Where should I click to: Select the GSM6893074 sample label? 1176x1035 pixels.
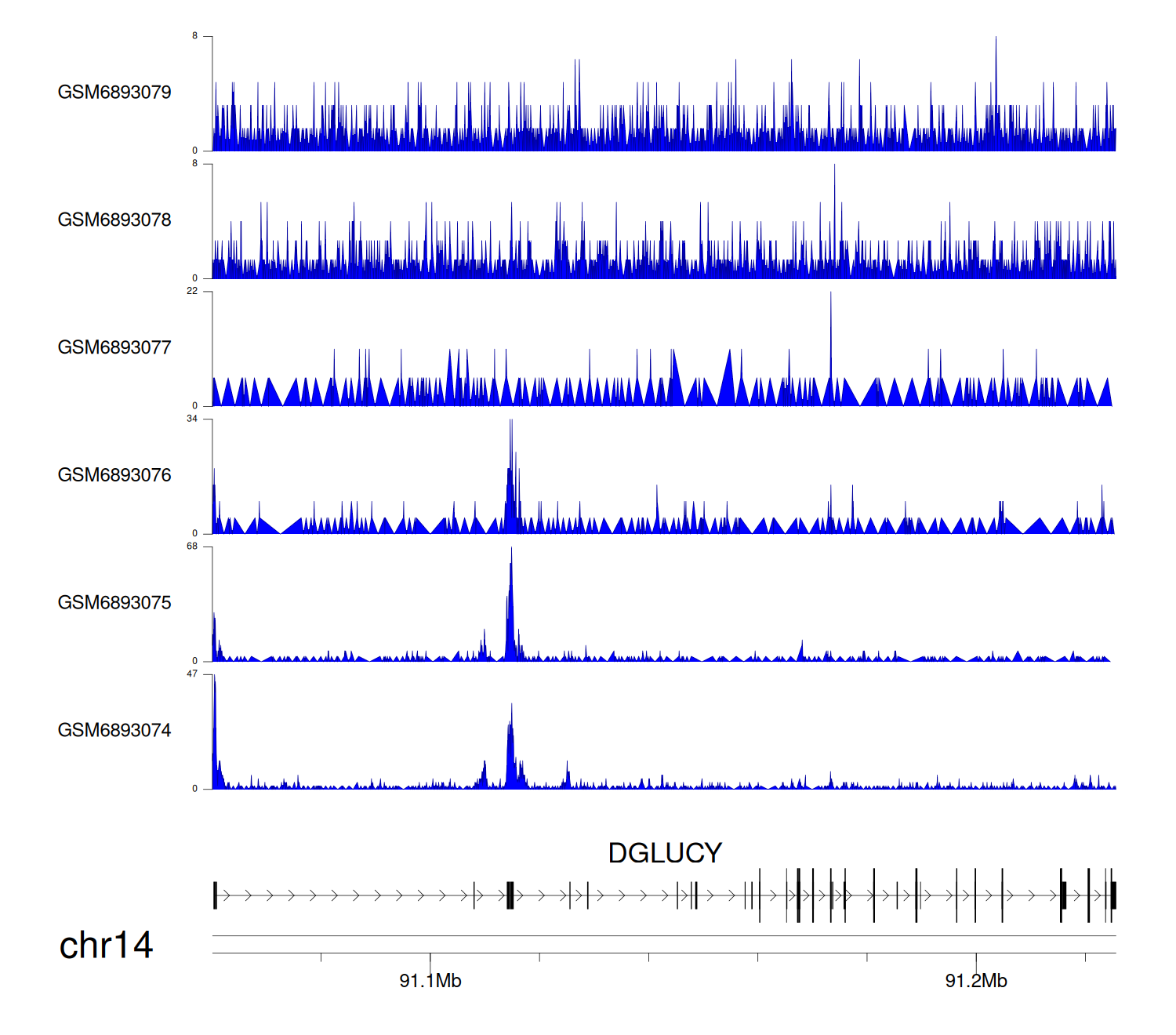pyautogui.click(x=114, y=731)
